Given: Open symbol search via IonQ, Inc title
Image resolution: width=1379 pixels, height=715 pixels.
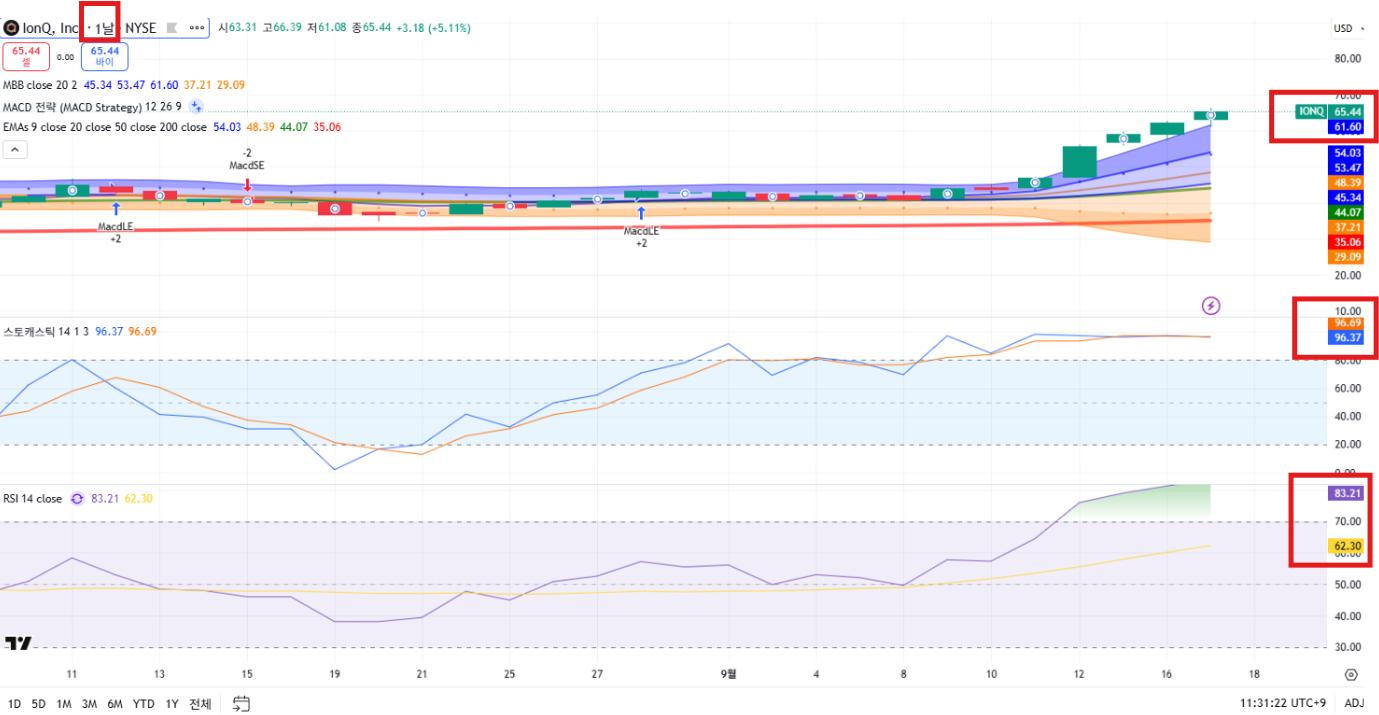Looking at the screenshot, I should [x=51, y=28].
